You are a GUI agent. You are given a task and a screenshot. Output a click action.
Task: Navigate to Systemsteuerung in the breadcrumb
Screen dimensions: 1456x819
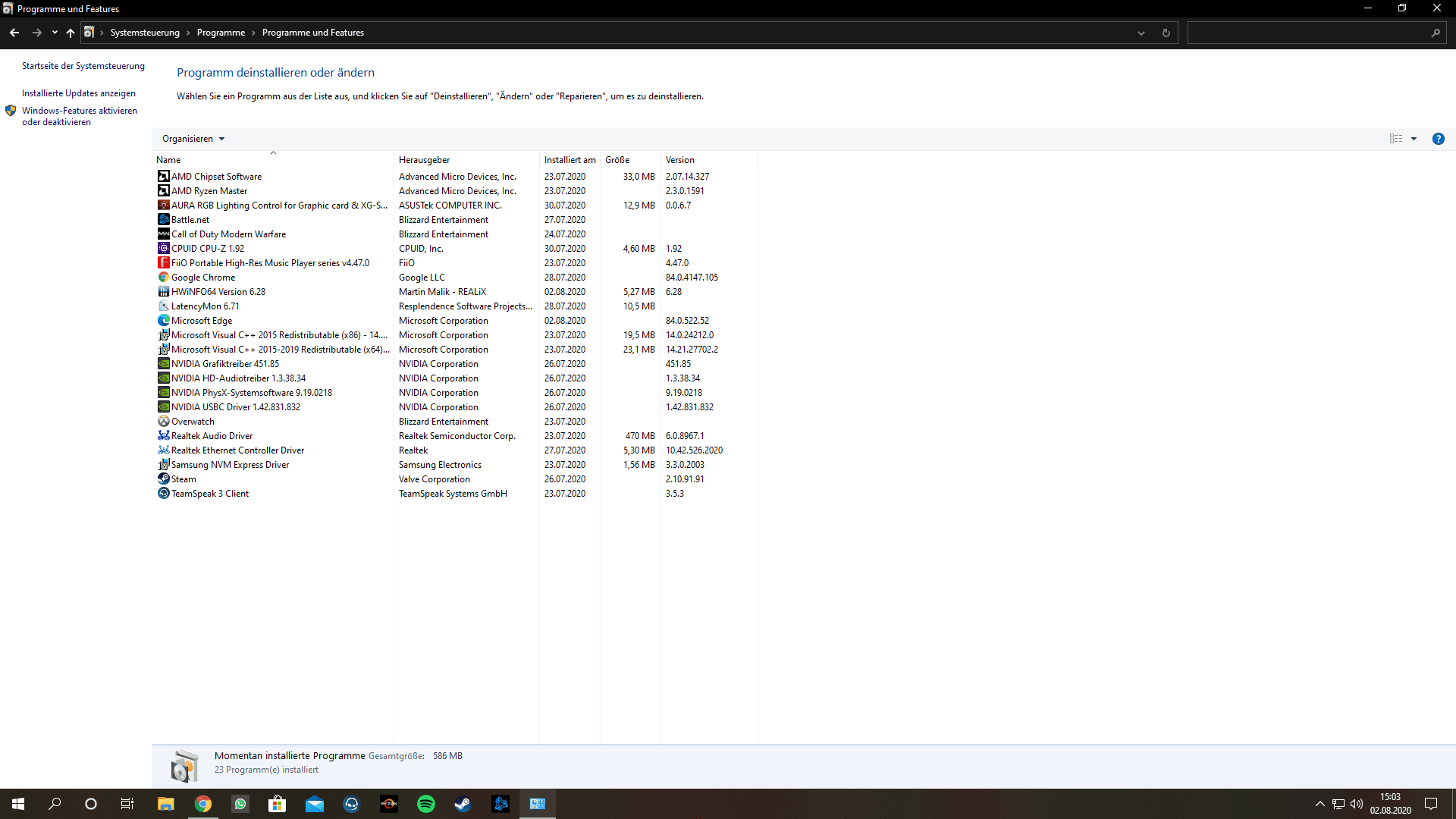(x=145, y=33)
